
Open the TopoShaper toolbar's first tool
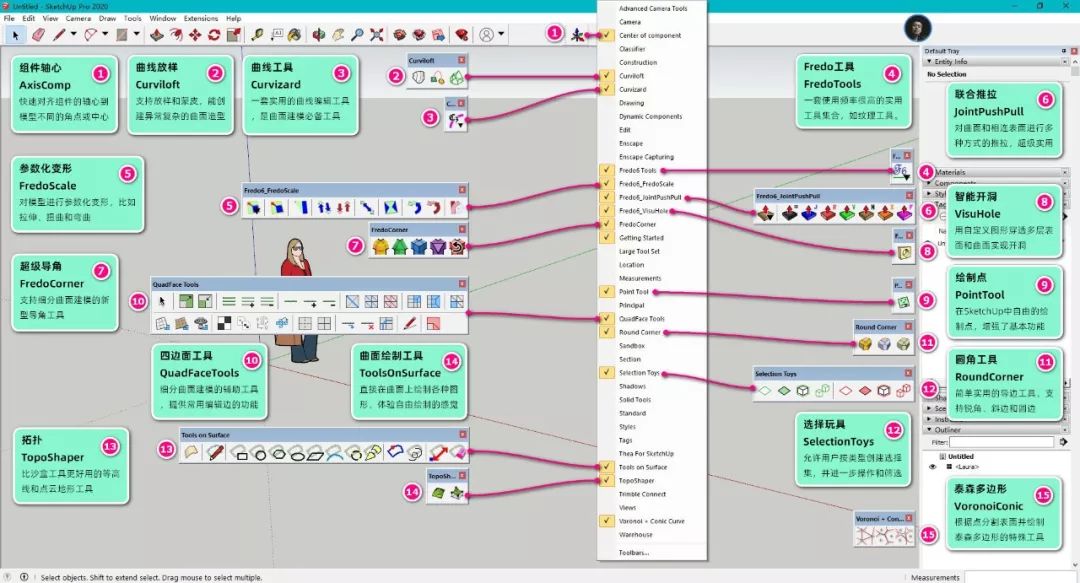pos(437,493)
